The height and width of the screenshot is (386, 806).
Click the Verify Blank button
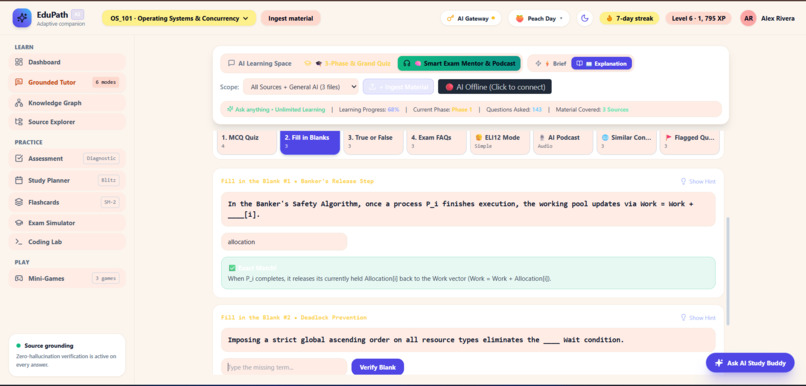[378, 367]
